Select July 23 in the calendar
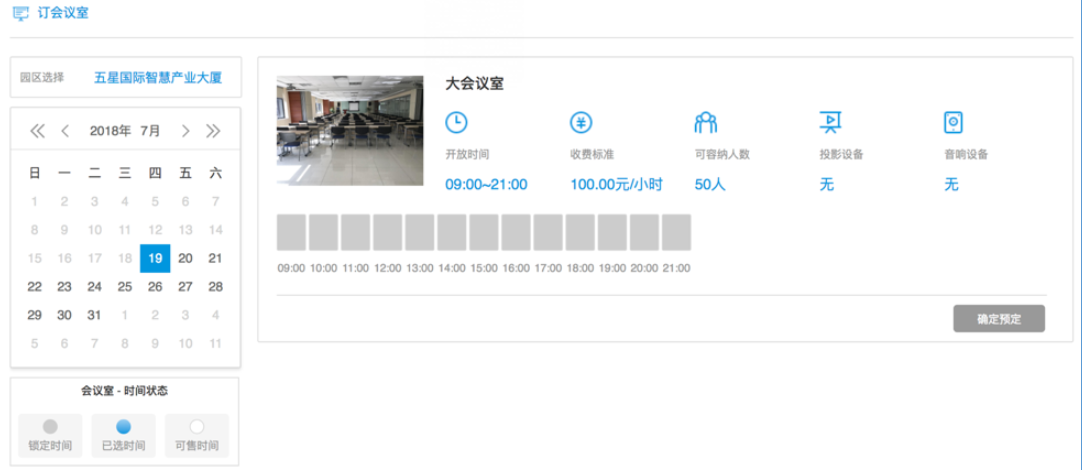This screenshot has height=470, width=1082. tap(64, 286)
